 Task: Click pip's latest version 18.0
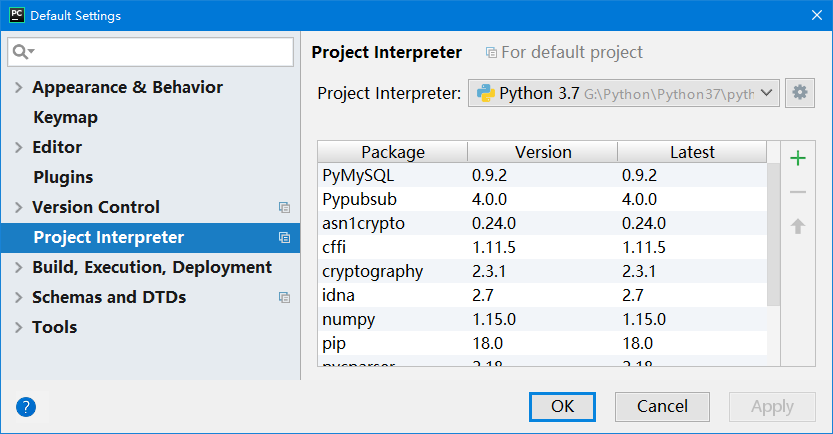[x=638, y=343]
